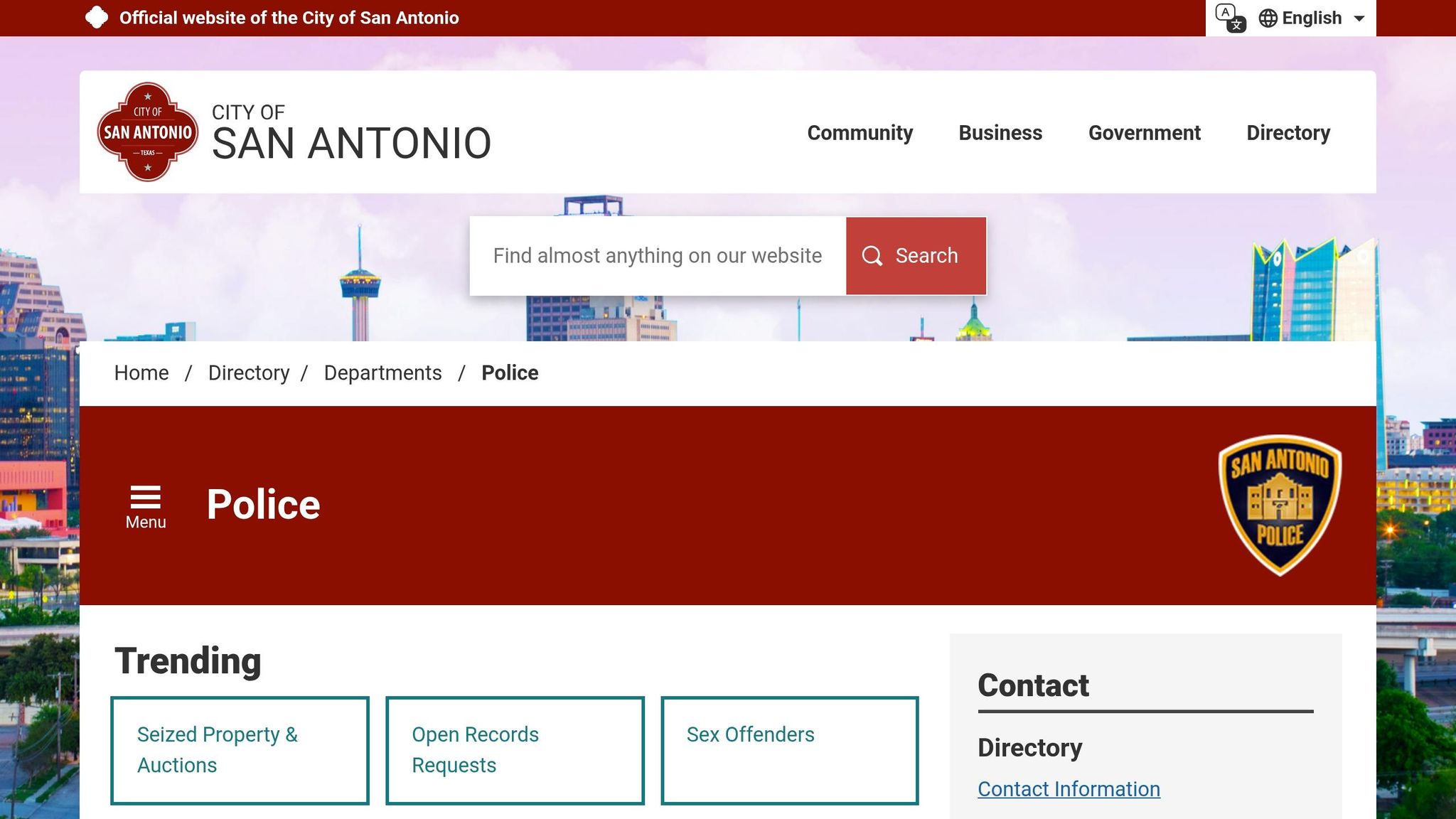Click the translate icon in the top bar
This screenshot has width=1456, height=819.
point(1230,18)
